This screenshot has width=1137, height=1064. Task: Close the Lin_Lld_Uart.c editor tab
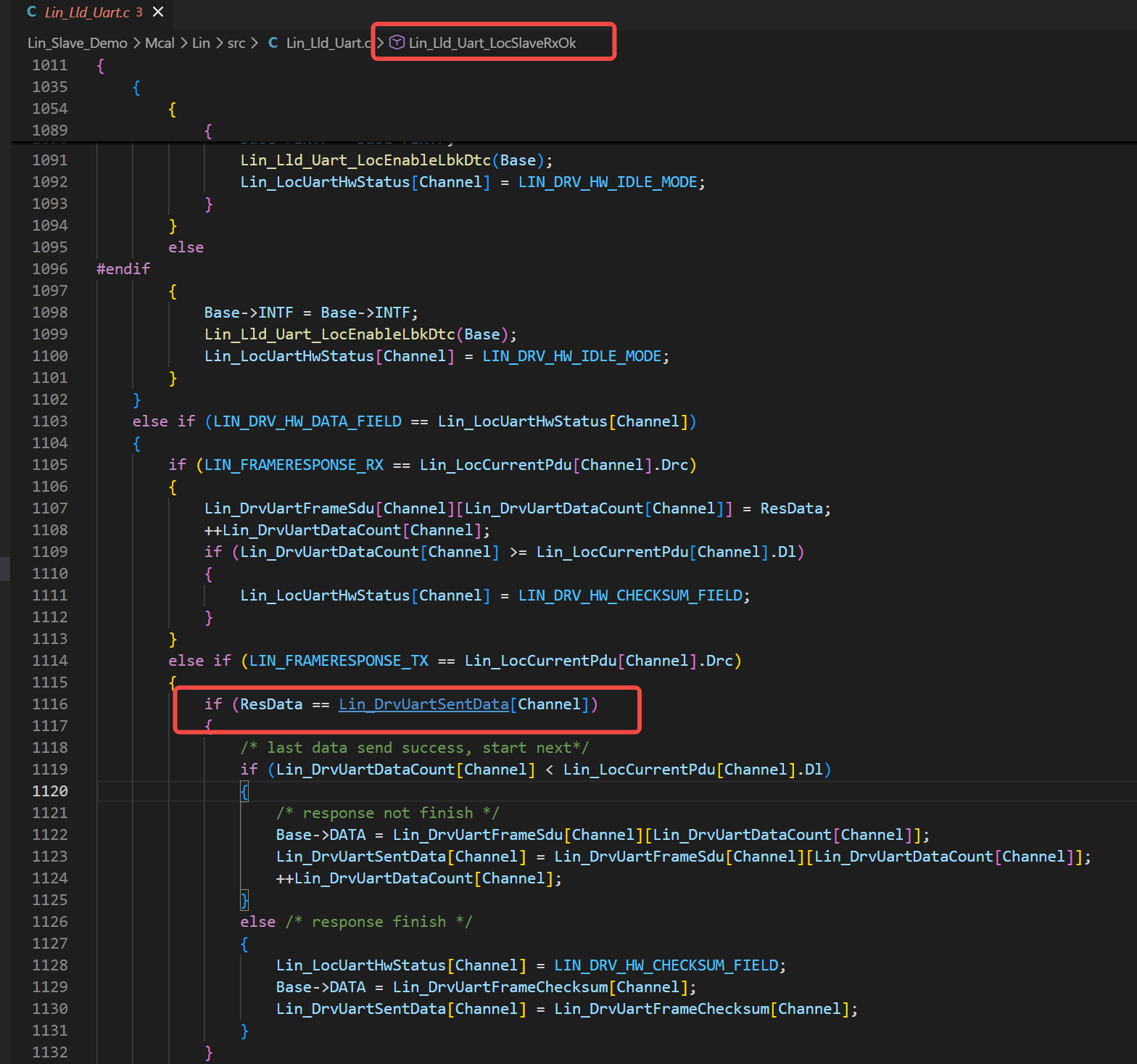[158, 12]
